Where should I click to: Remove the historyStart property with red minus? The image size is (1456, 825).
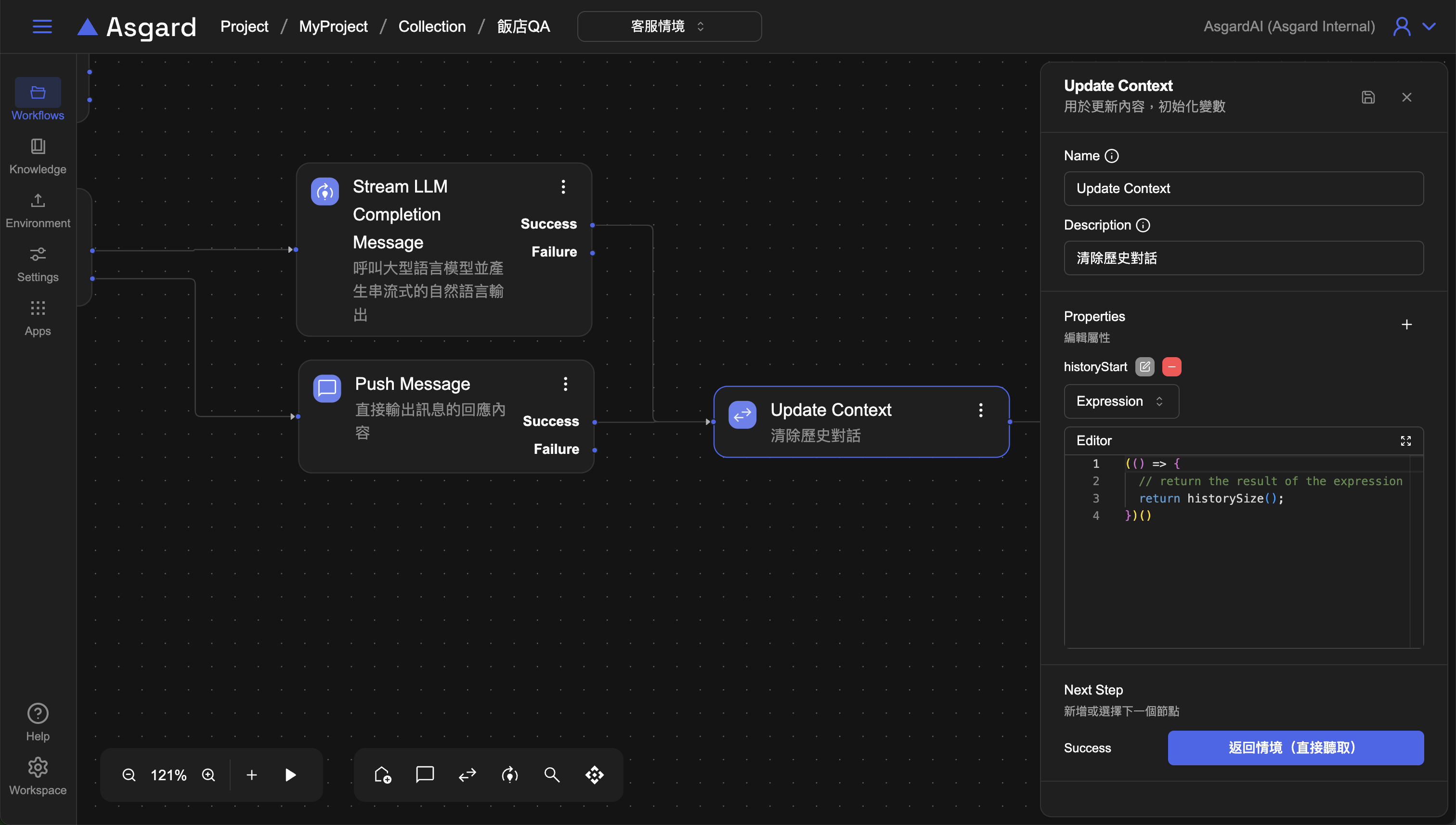tap(1171, 367)
